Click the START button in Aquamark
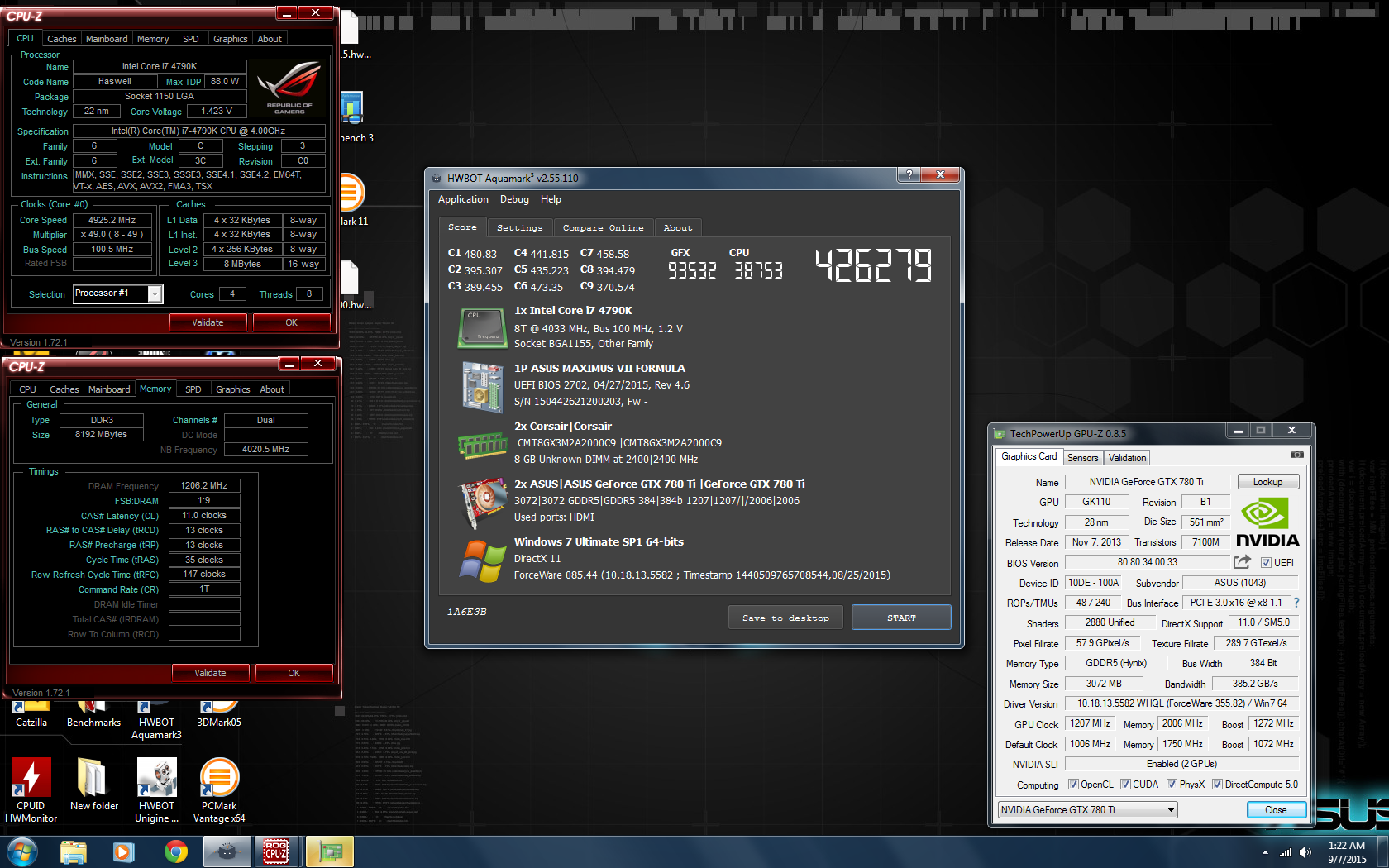Viewport: 1389px width, 868px height. click(x=901, y=618)
